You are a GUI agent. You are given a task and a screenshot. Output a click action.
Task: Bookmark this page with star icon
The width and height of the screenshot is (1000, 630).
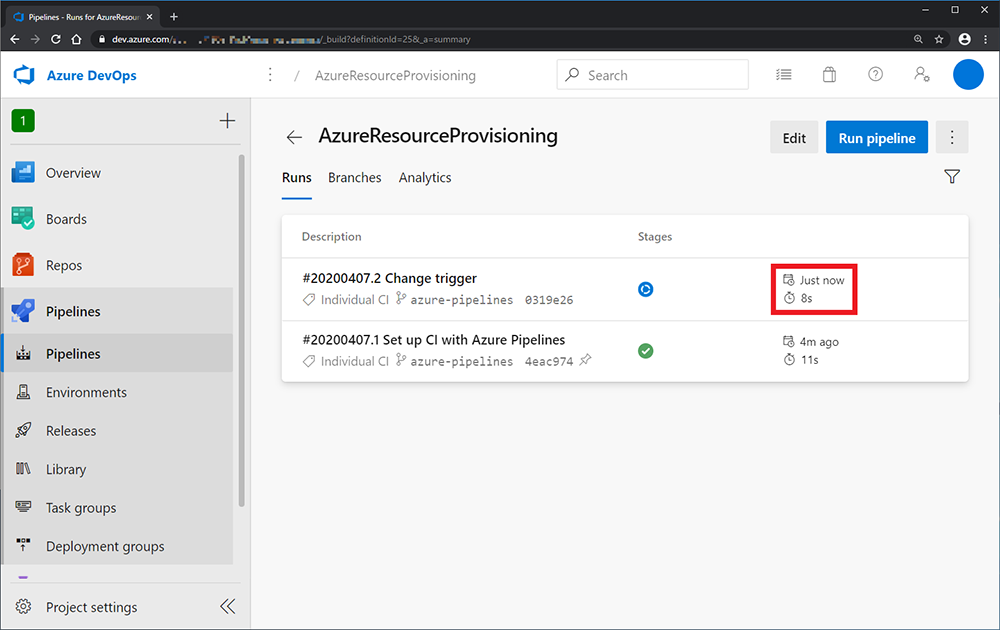[939, 39]
